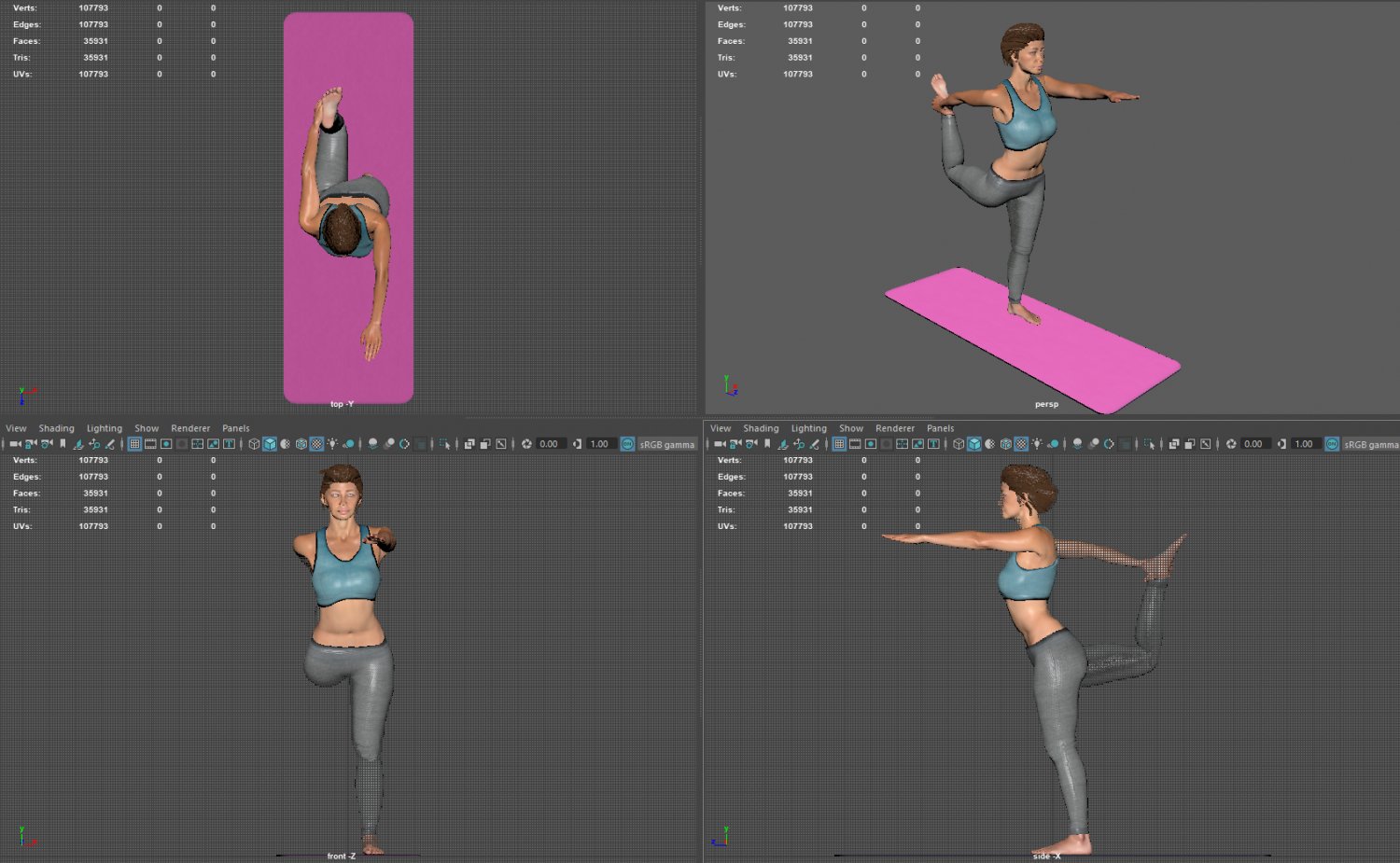Click exposure value 0.00 field in side panel
This screenshot has width=1400, height=863.
click(1255, 444)
